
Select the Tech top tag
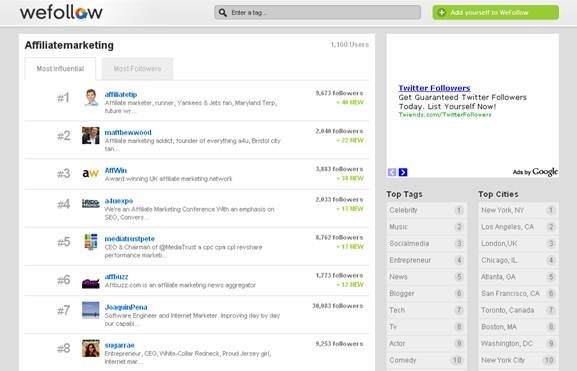tap(426, 310)
